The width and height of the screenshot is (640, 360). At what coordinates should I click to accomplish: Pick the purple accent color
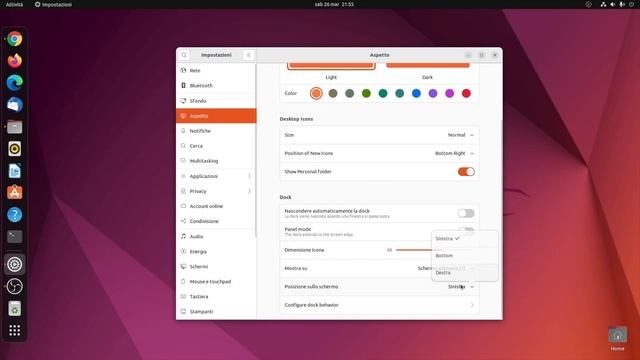click(x=433, y=93)
